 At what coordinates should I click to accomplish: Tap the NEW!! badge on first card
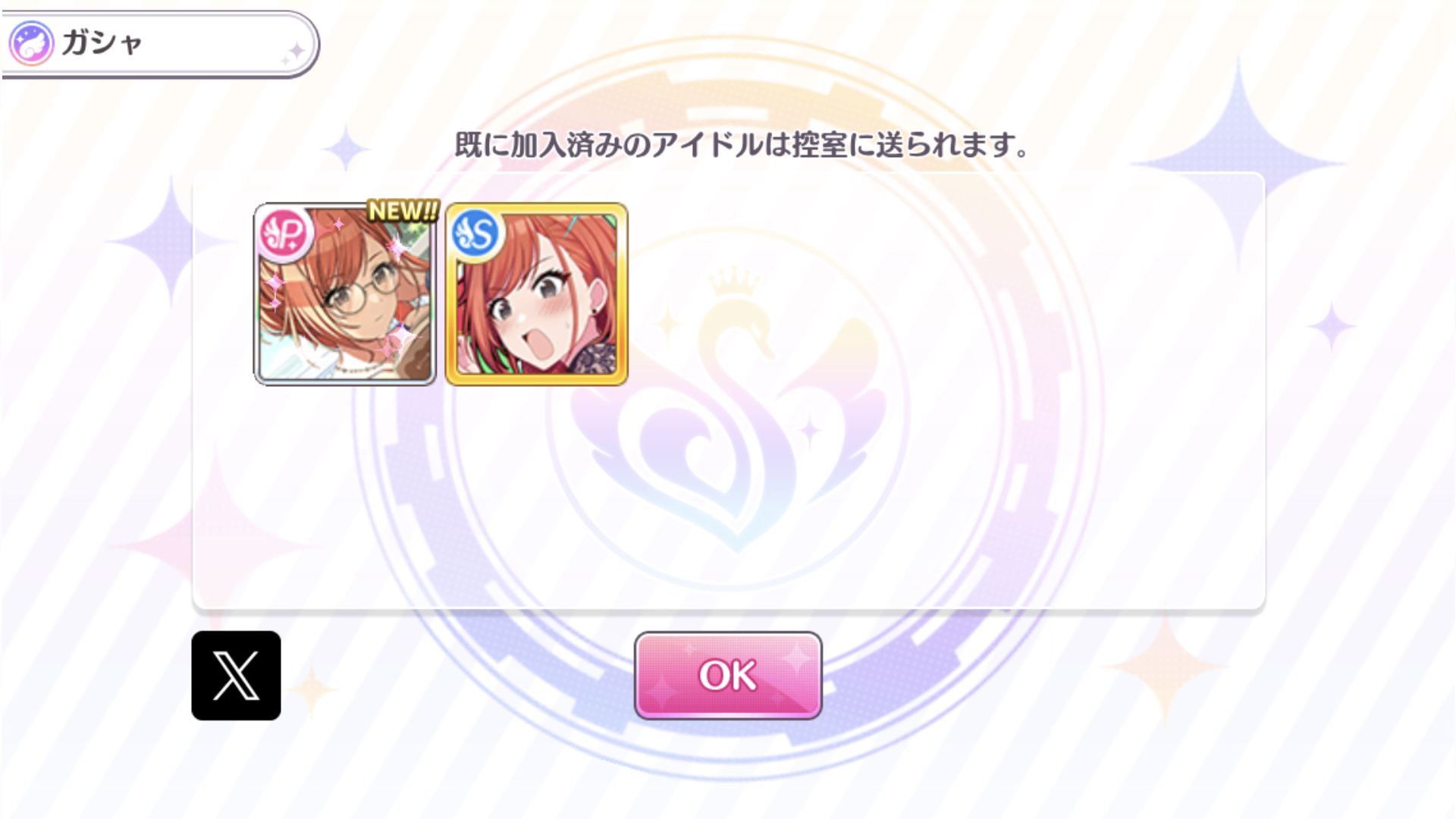click(x=403, y=211)
